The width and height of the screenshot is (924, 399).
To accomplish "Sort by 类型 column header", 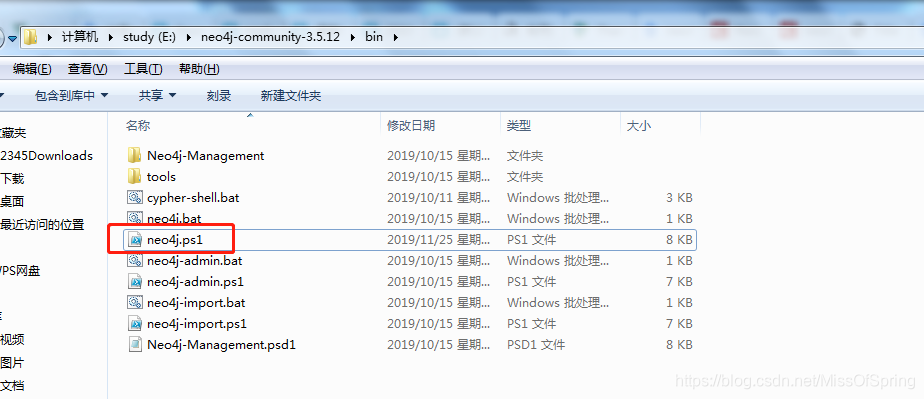I will tap(519, 126).
